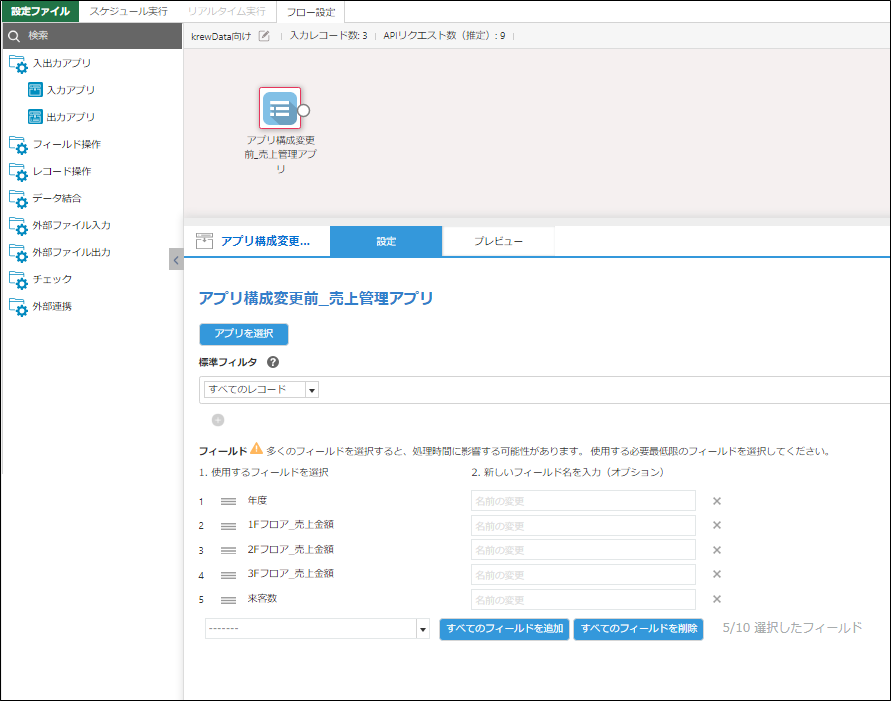Click the help question mark next to 標準フィルタ
891x701 pixels.
click(273, 363)
